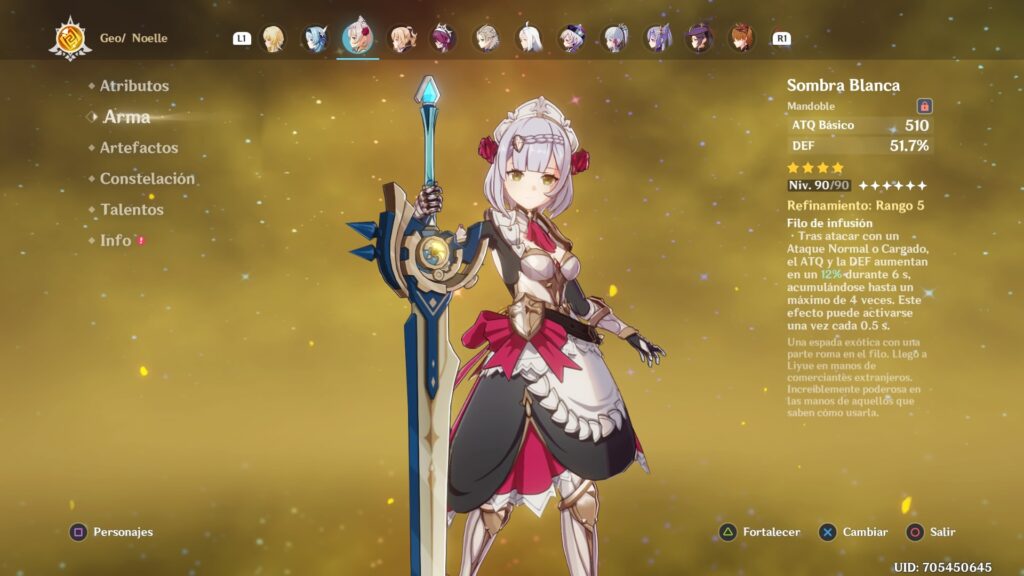Image resolution: width=1024 pixels, height=576 pixels.
Task: Go back to Personajes
Action: pos(123,532)
